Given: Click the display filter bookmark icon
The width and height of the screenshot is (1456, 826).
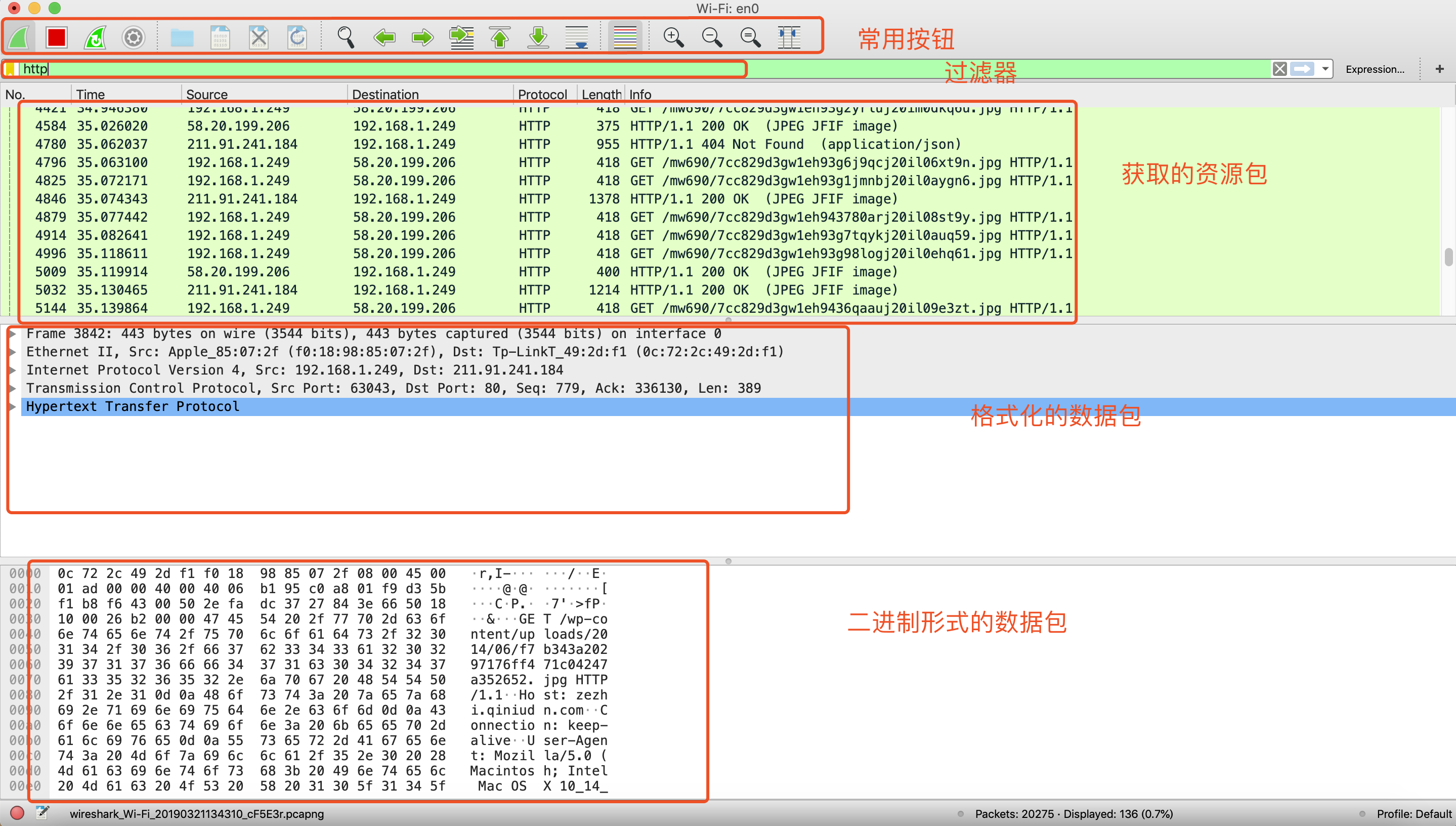Looking at the screenshot, I should tap(10, 69).
